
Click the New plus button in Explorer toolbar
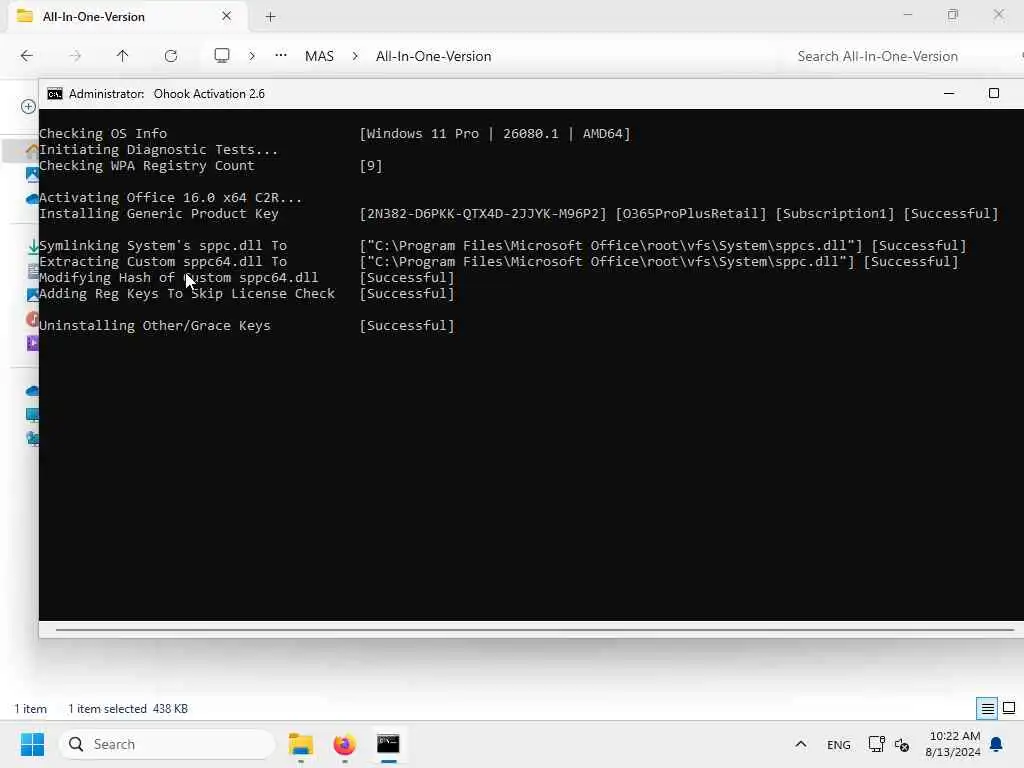click(28, 106)
